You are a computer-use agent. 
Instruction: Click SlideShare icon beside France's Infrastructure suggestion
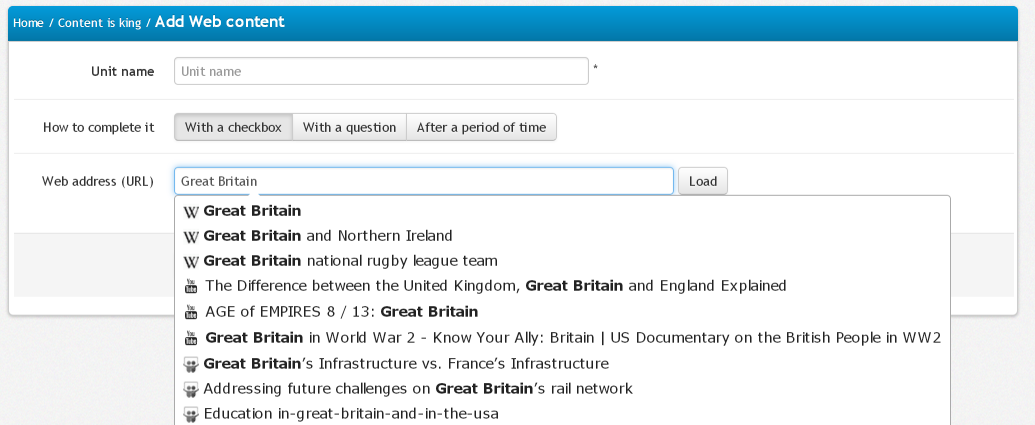pos(192,364)
